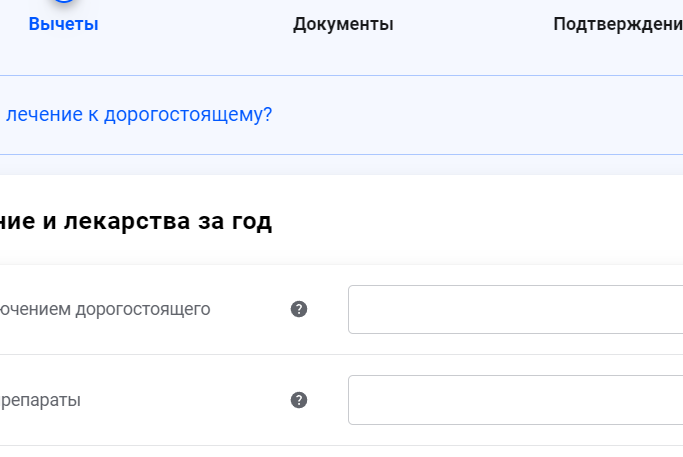Open the Документы step tab

coord(343,24)
